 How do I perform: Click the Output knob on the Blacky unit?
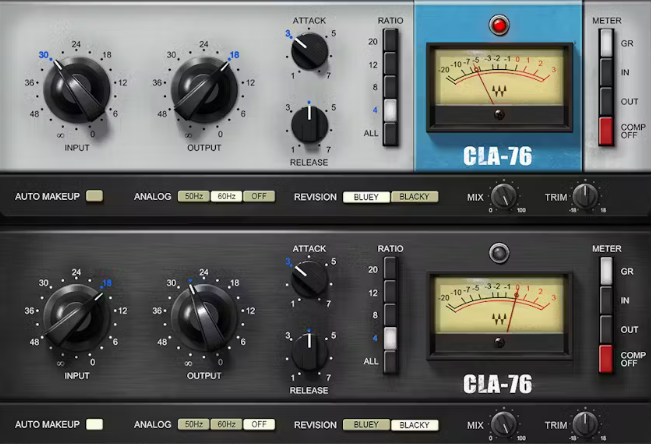point(204,318)
